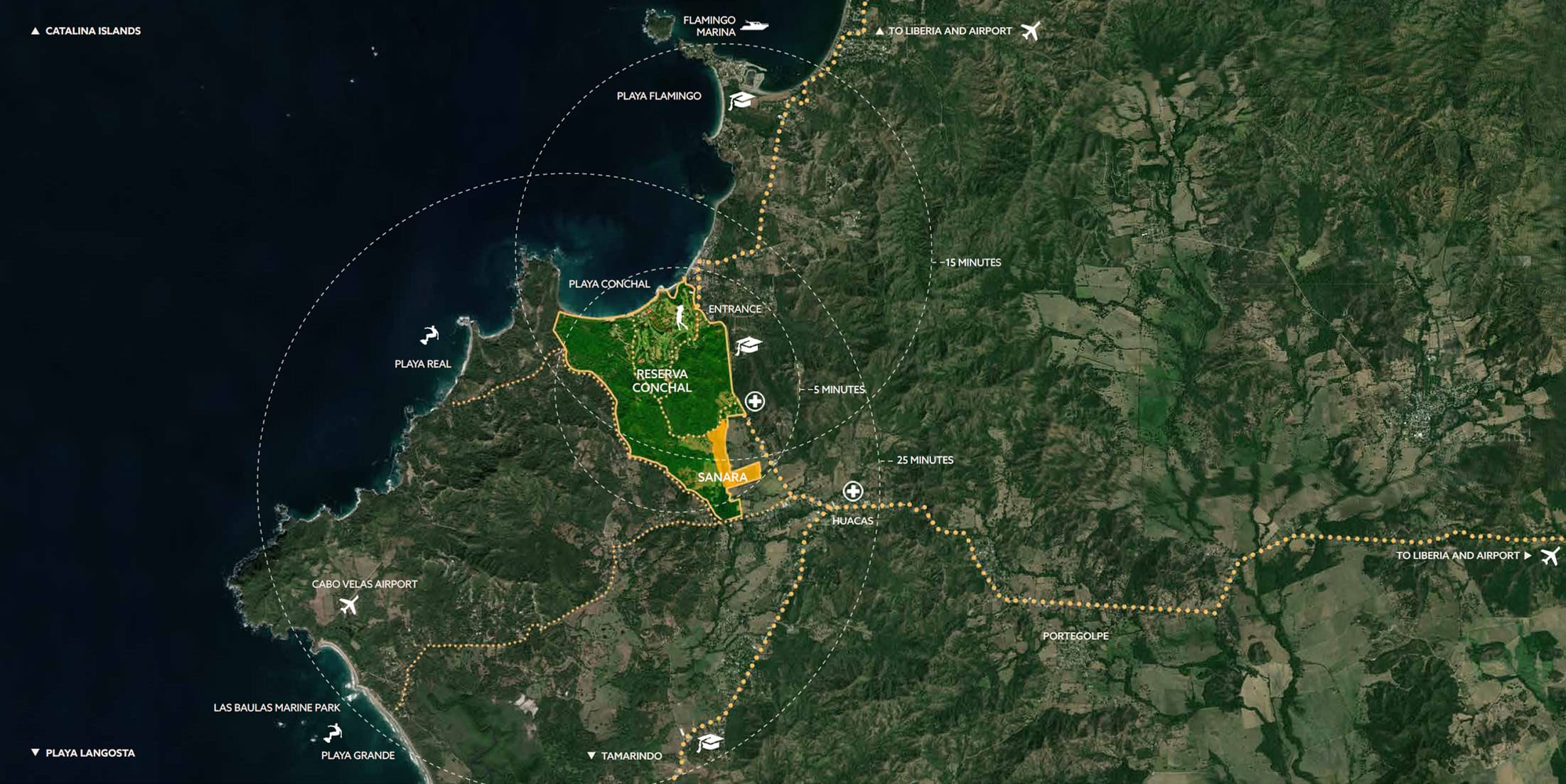Click the up arrow beside Catalina Islands

[35, 31]
